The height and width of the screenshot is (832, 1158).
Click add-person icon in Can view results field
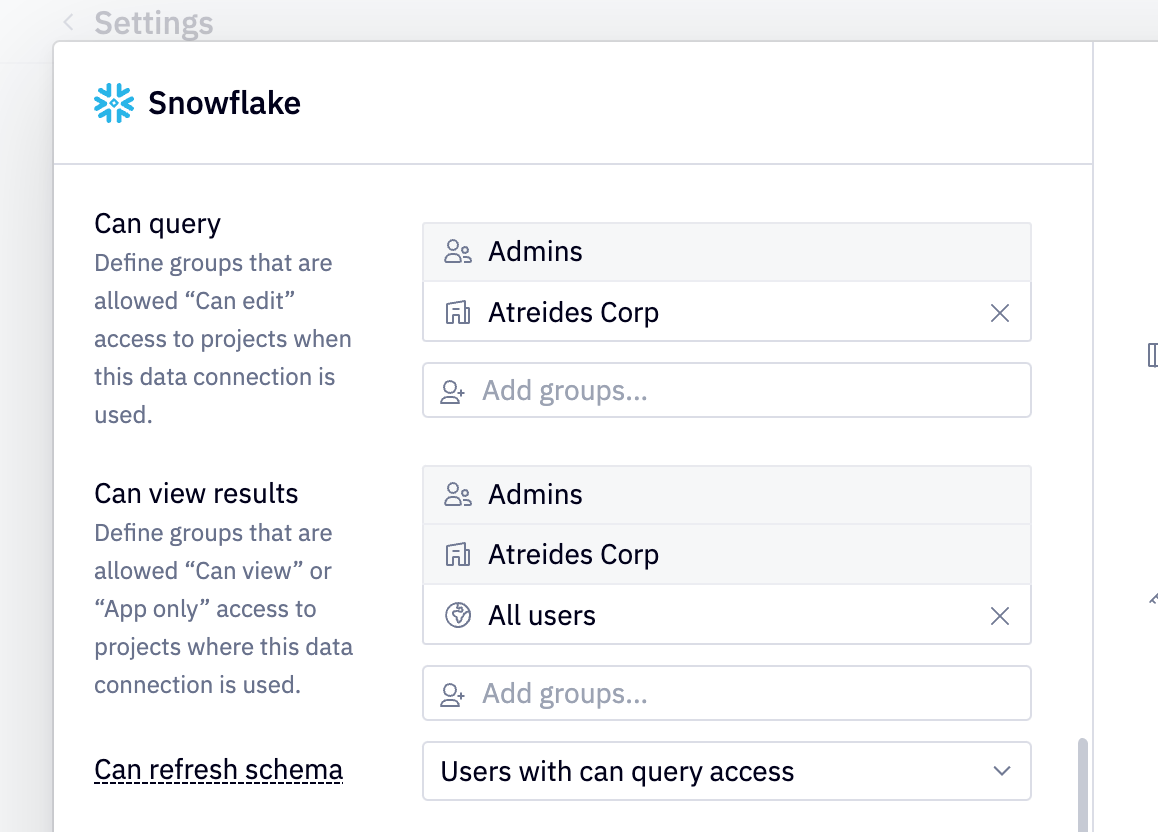pos(453,694)
